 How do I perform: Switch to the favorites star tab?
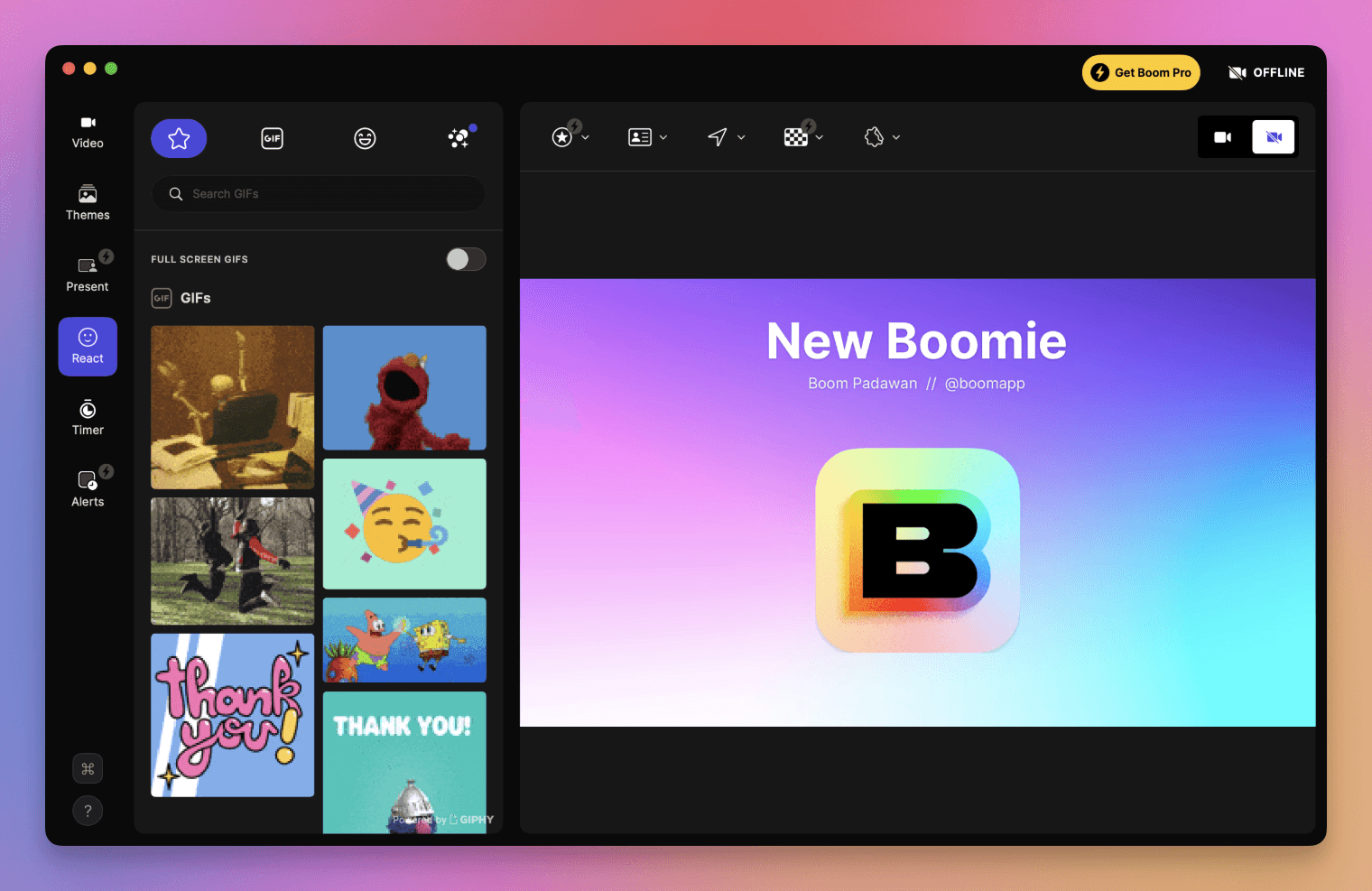[x=179, y=138]
